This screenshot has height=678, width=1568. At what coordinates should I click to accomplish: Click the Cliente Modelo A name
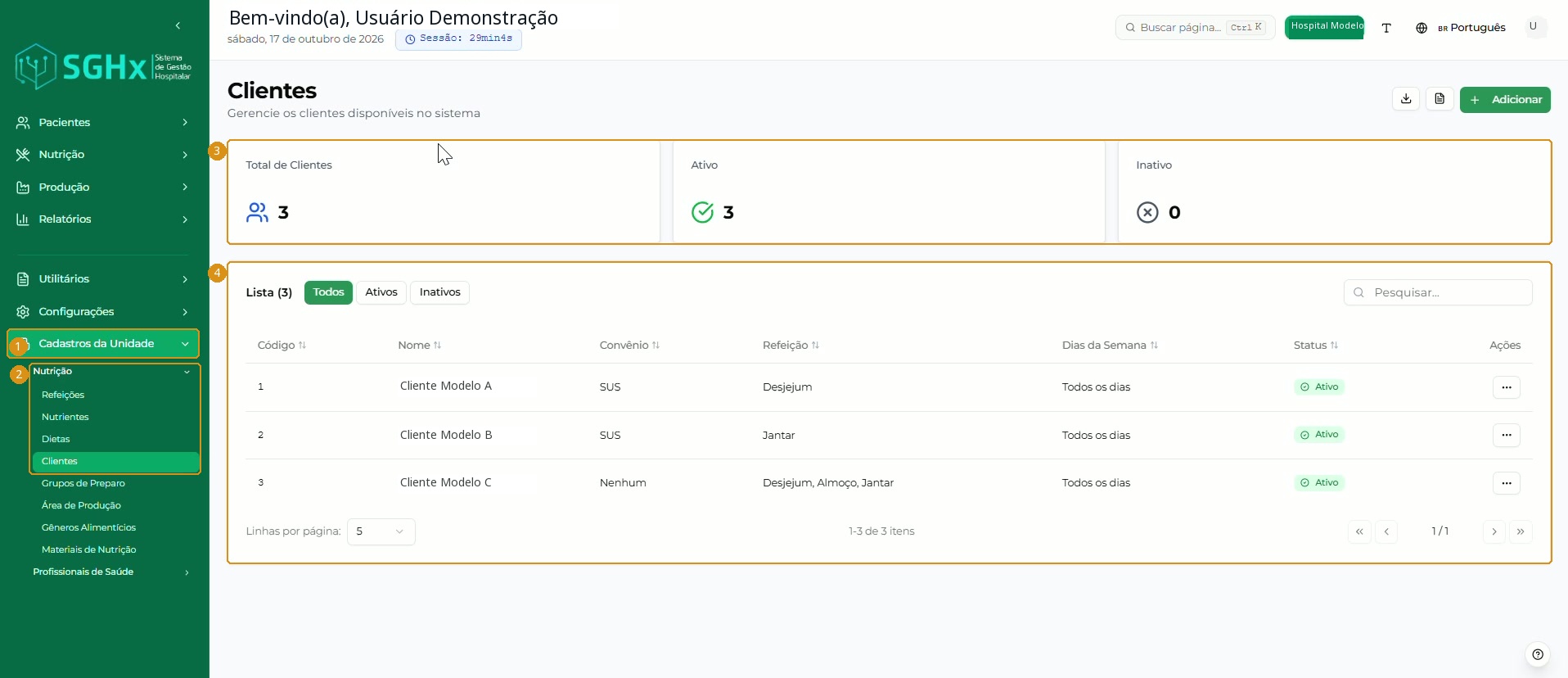coord(446,386)
